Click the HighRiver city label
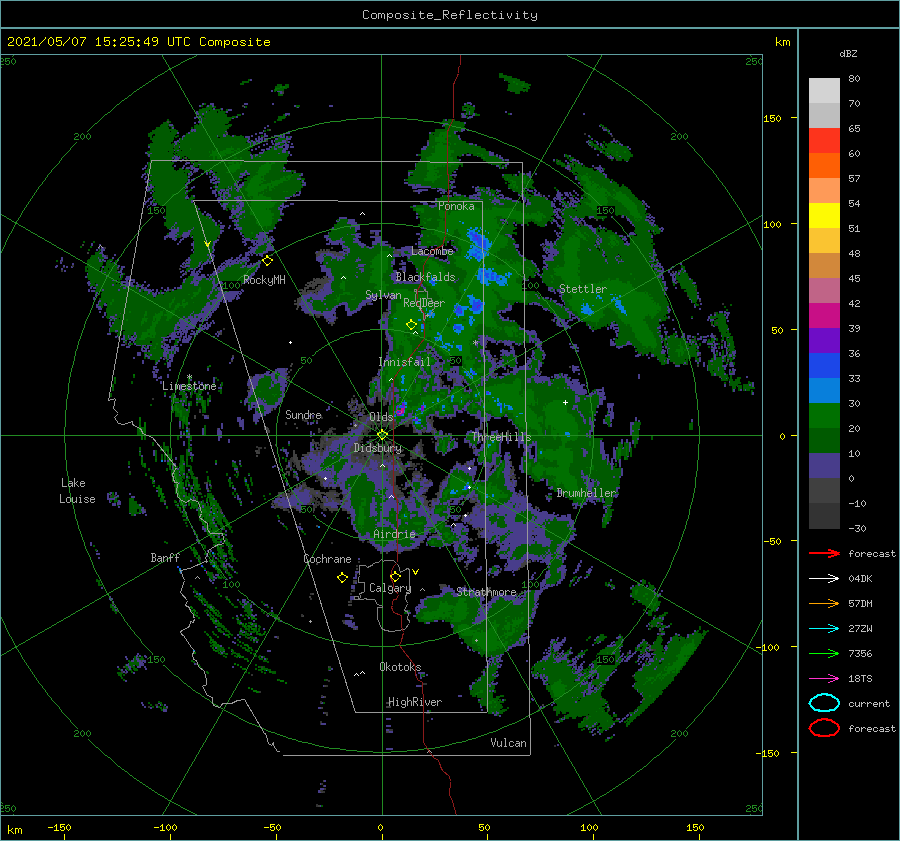The image size is (900, 841). coord(415,702)
